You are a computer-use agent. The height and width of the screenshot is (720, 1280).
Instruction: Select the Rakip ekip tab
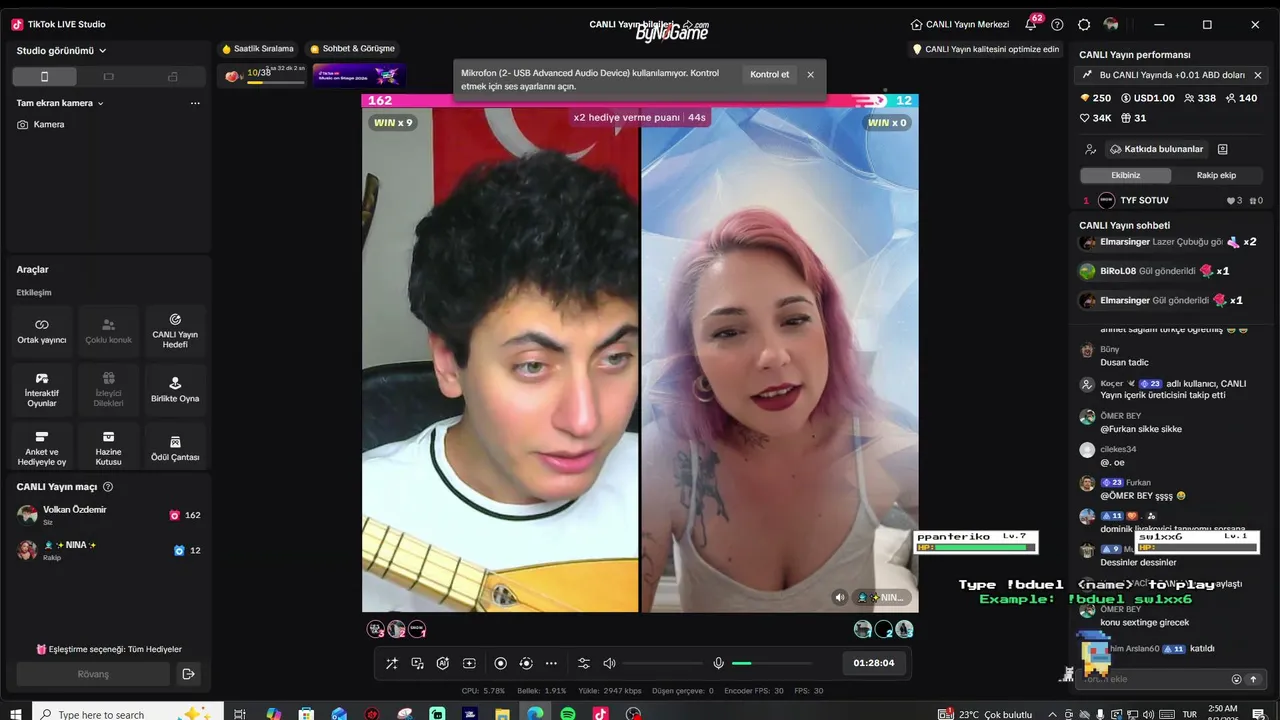coord(1217,175)
